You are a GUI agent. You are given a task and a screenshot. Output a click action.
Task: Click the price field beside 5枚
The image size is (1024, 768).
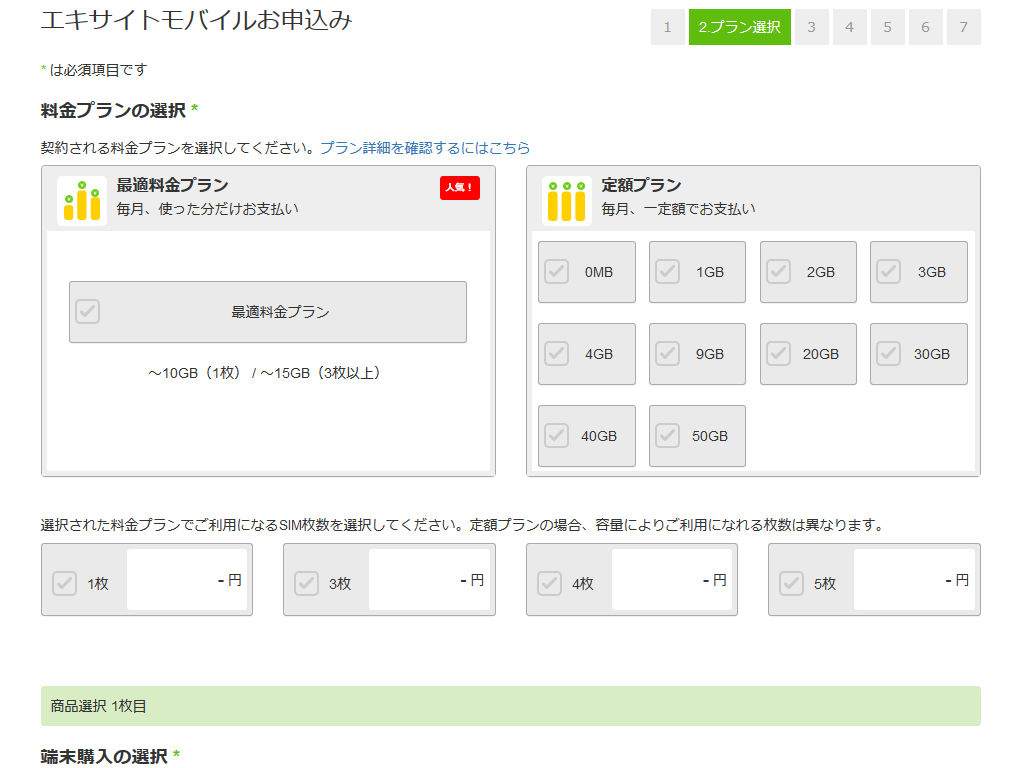point(914,580)
